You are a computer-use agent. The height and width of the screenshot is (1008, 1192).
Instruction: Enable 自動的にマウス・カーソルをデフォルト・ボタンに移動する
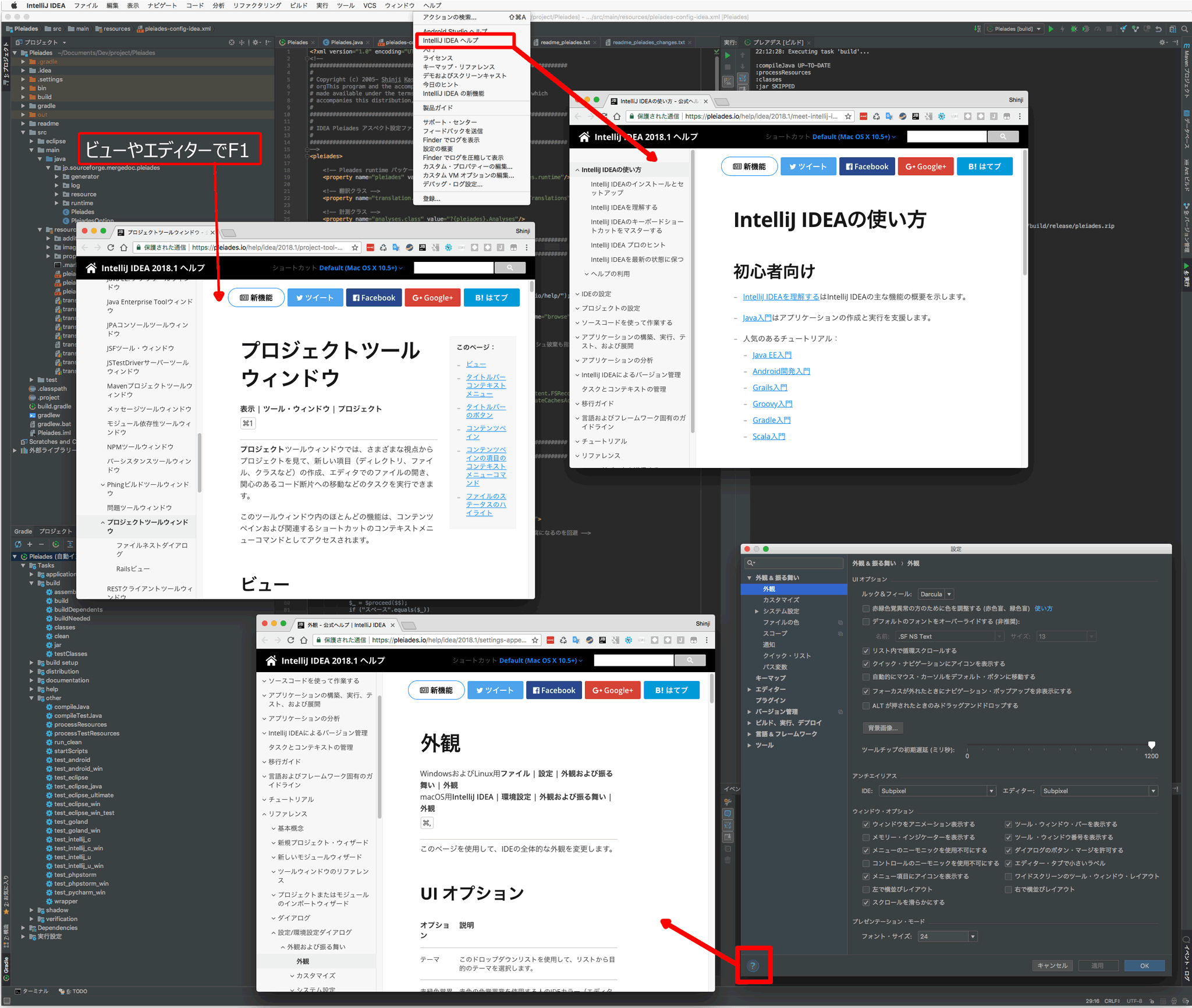[866, 677]
